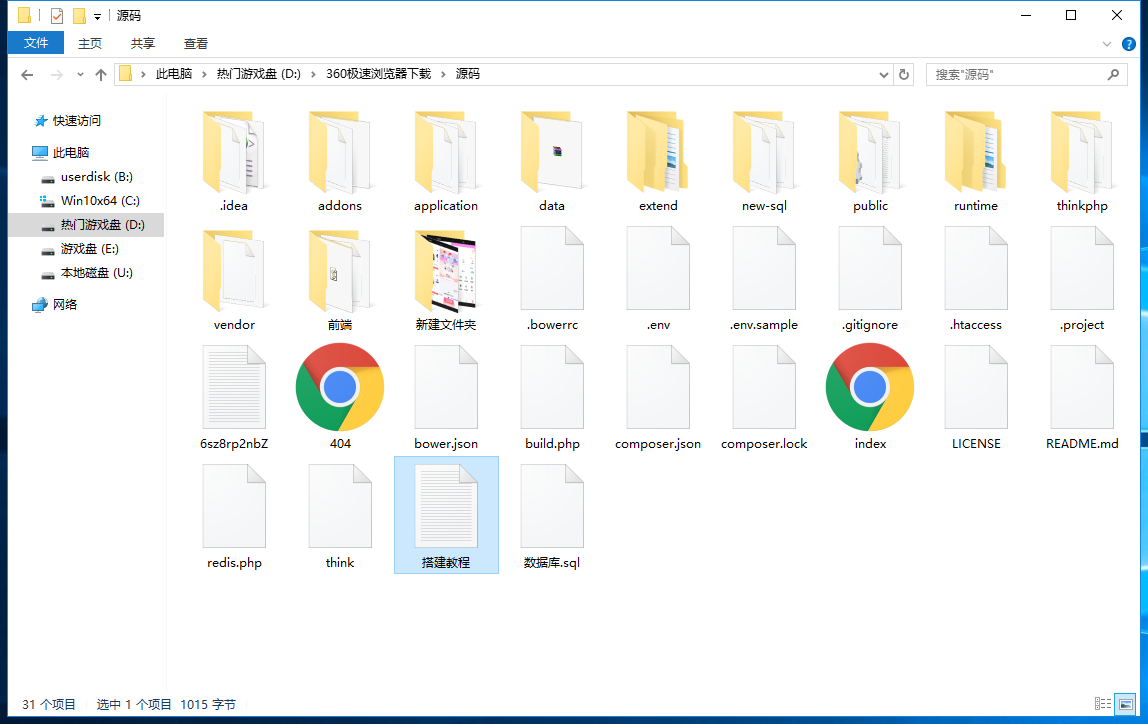Select the thinkphp folder icon
This screenshot has width=1148, height=724.
coord(1082,152)
